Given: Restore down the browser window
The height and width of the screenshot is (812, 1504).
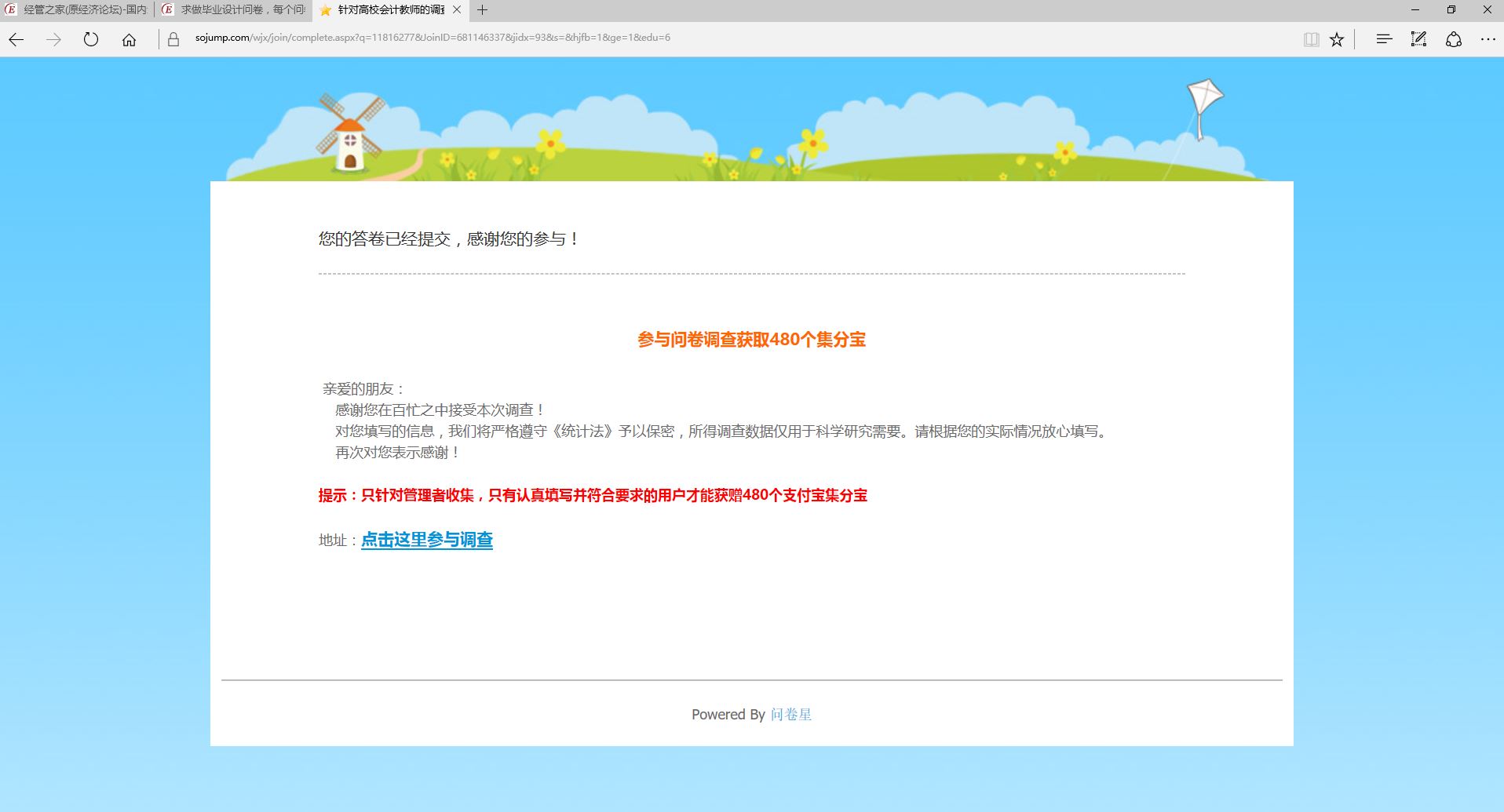Looking at the screenshot, I should pos(1451,10).
